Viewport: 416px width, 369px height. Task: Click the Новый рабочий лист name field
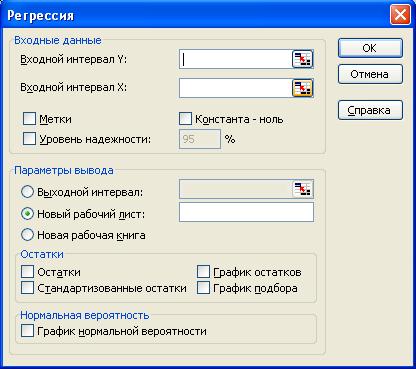point(246,212)
